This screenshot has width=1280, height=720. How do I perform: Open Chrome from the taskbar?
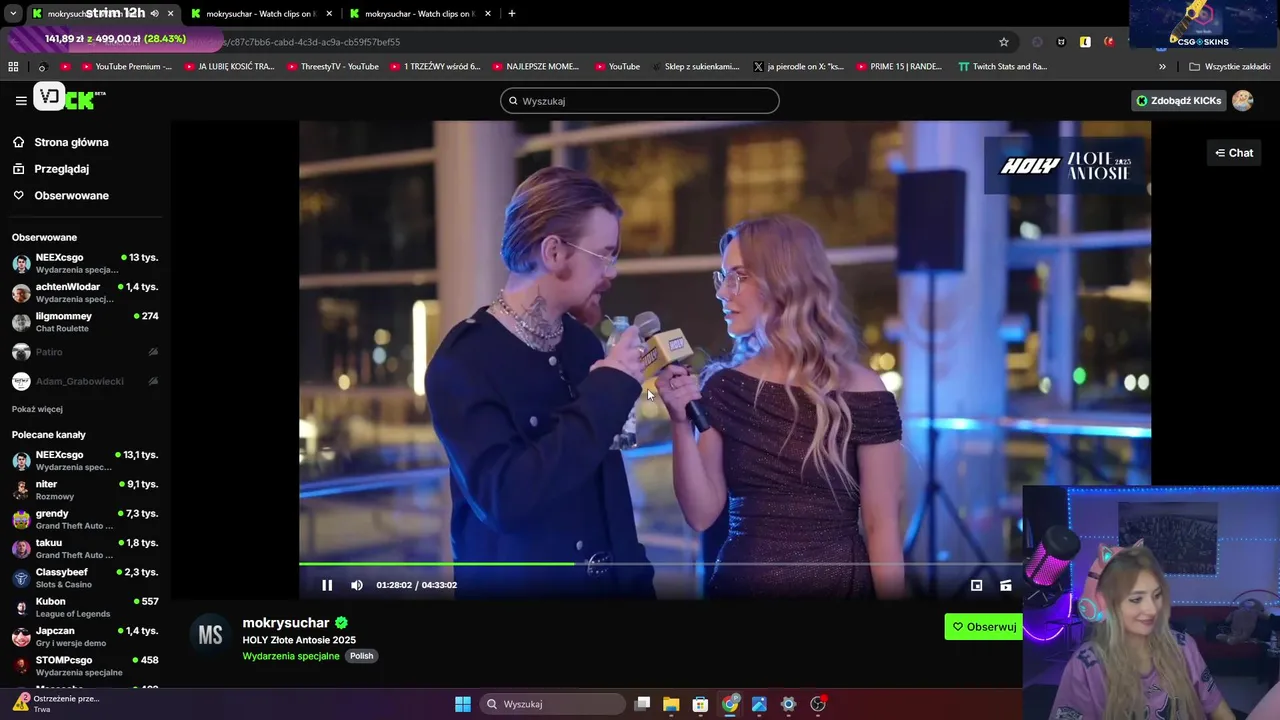pos(730,704)
